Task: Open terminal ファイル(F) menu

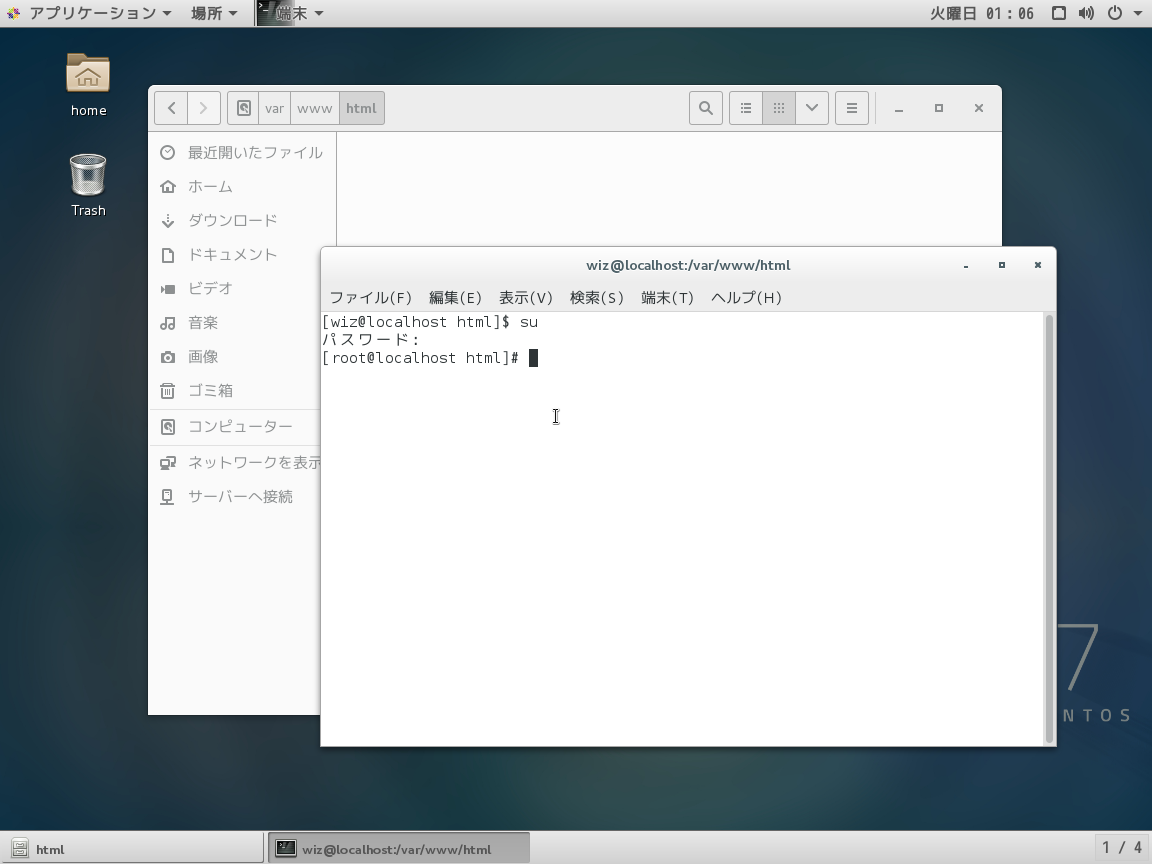Action: point(370,298)
